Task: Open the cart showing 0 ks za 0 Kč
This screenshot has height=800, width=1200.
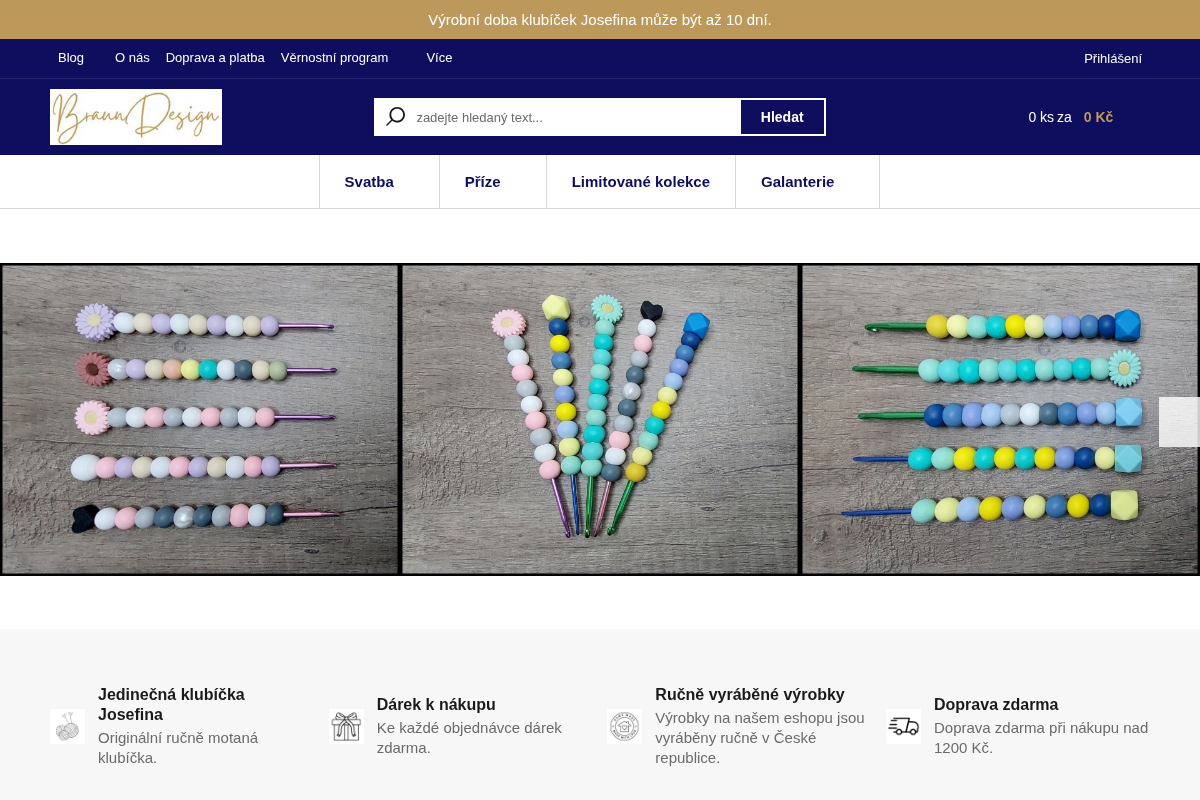Action: pos(1071,117)
